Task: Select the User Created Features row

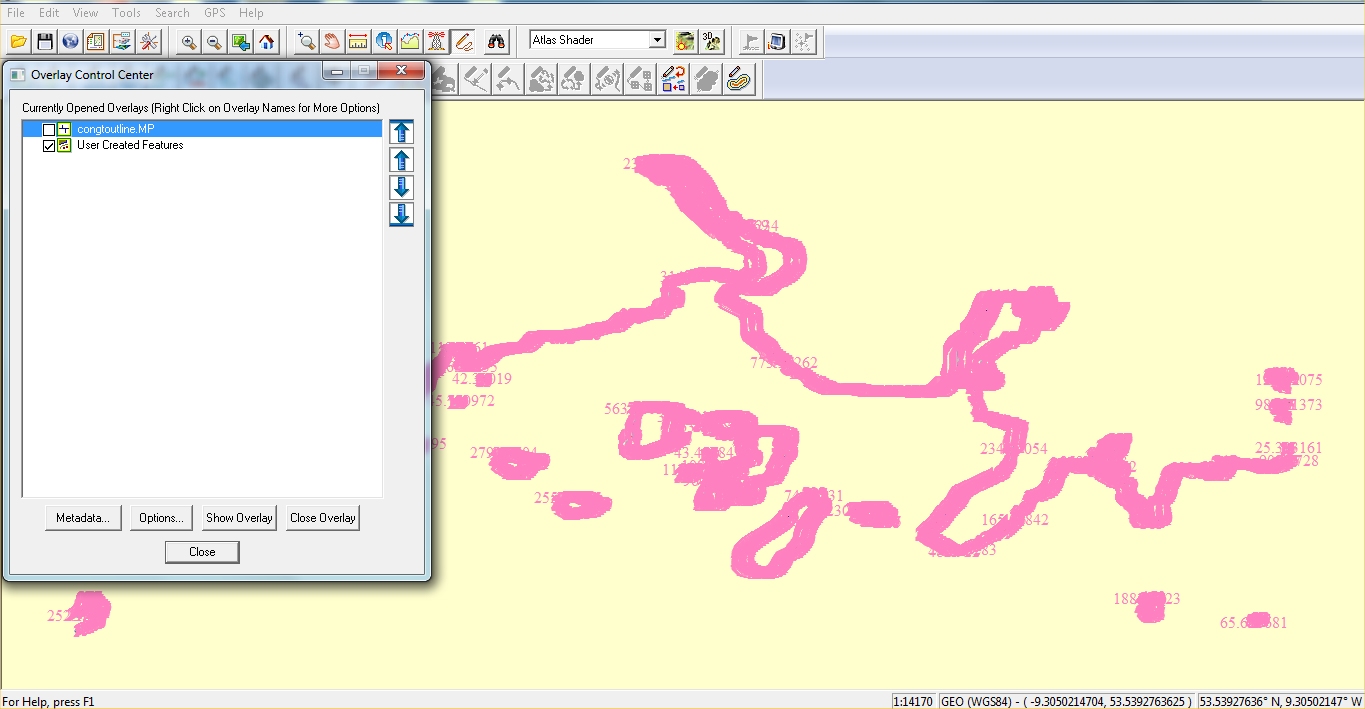Action: click(202, 145)
